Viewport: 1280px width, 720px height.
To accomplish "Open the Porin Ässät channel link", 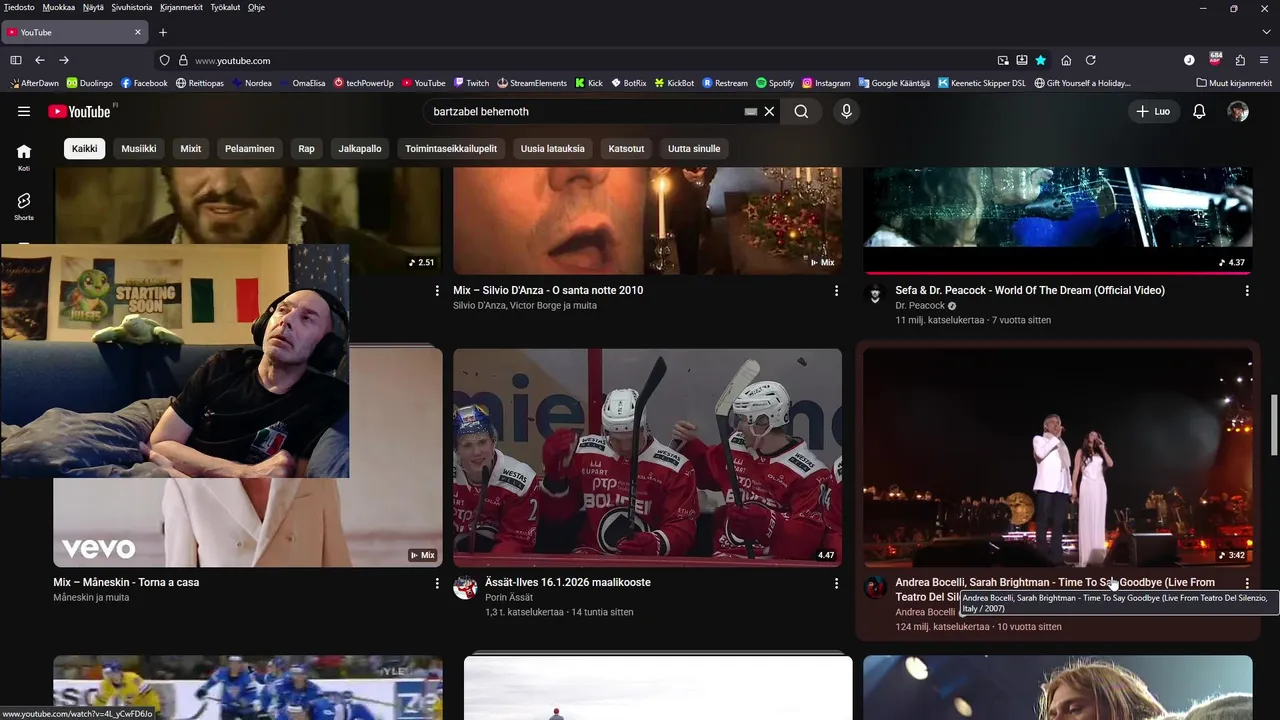I will tap(510, 597).
